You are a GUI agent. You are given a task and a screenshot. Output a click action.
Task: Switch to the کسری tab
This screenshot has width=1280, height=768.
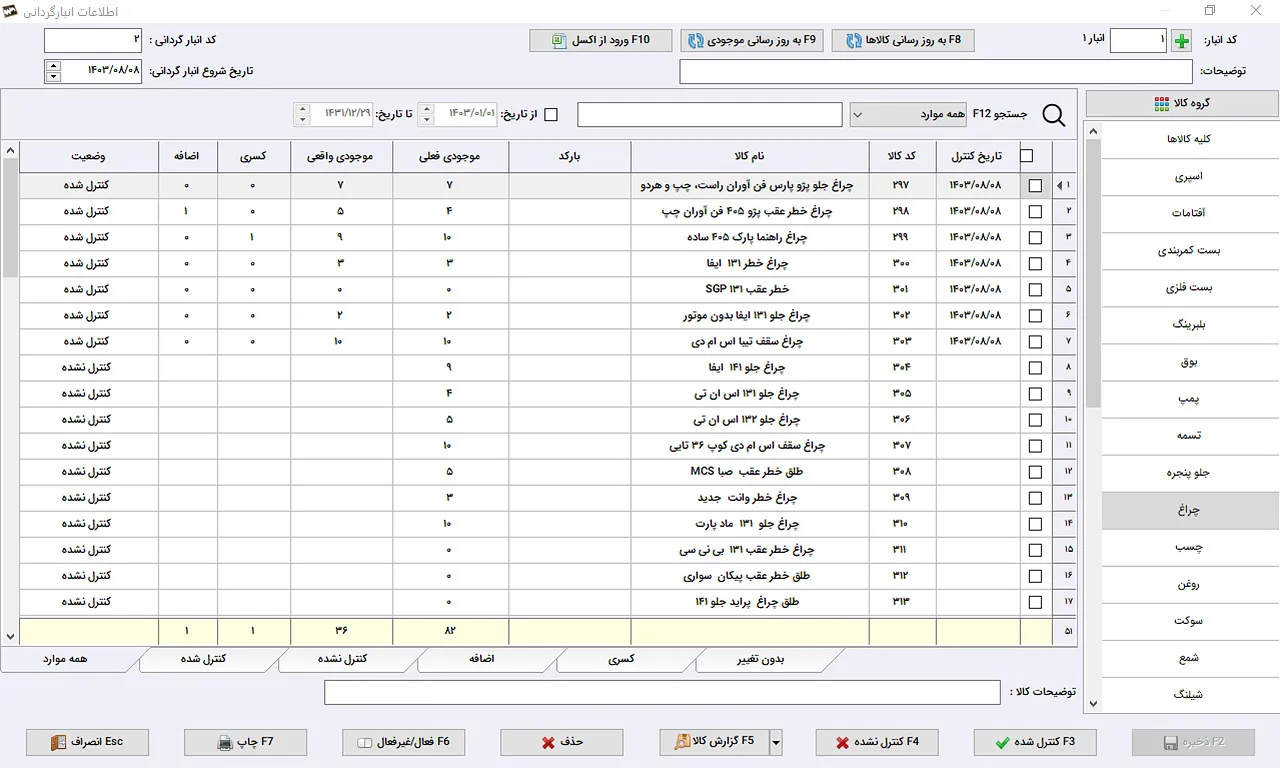click(x=622, y=660)
